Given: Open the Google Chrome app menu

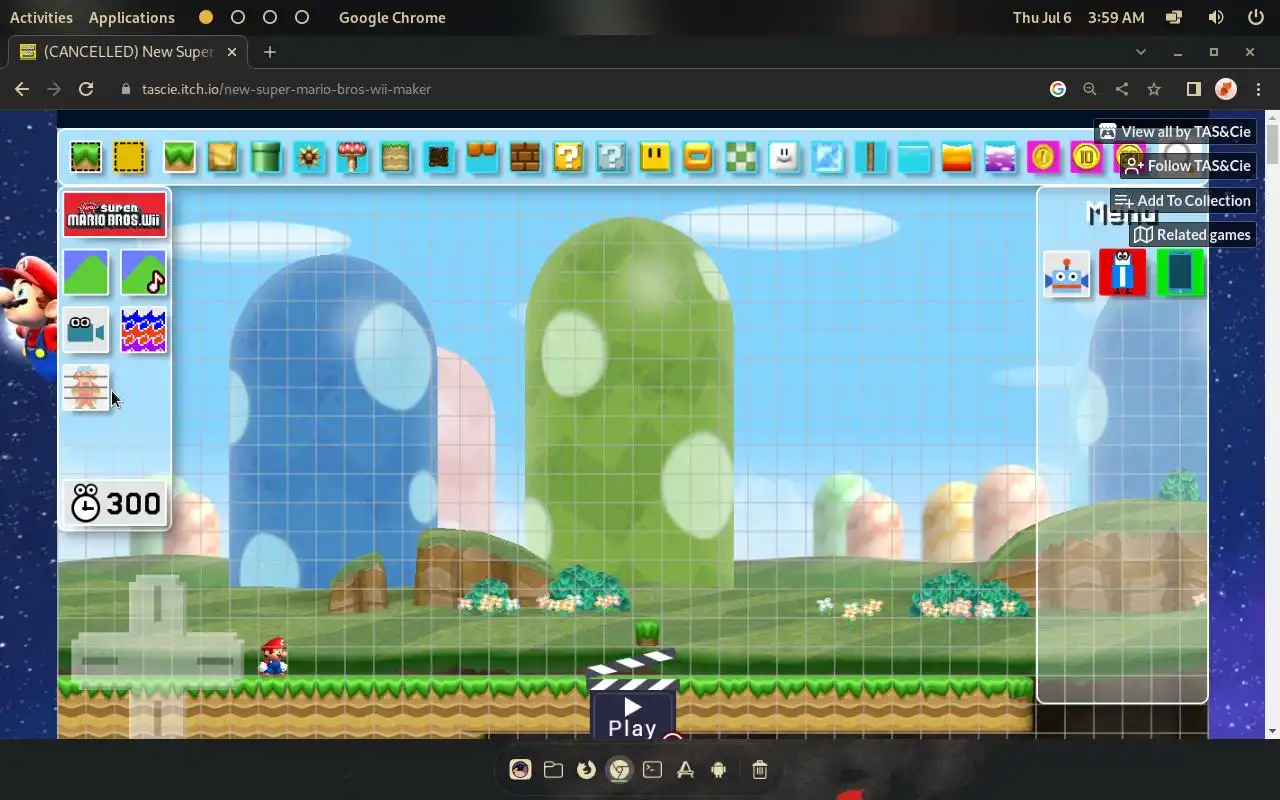Looking at the screenshot, I should click(x=392, y=17).
